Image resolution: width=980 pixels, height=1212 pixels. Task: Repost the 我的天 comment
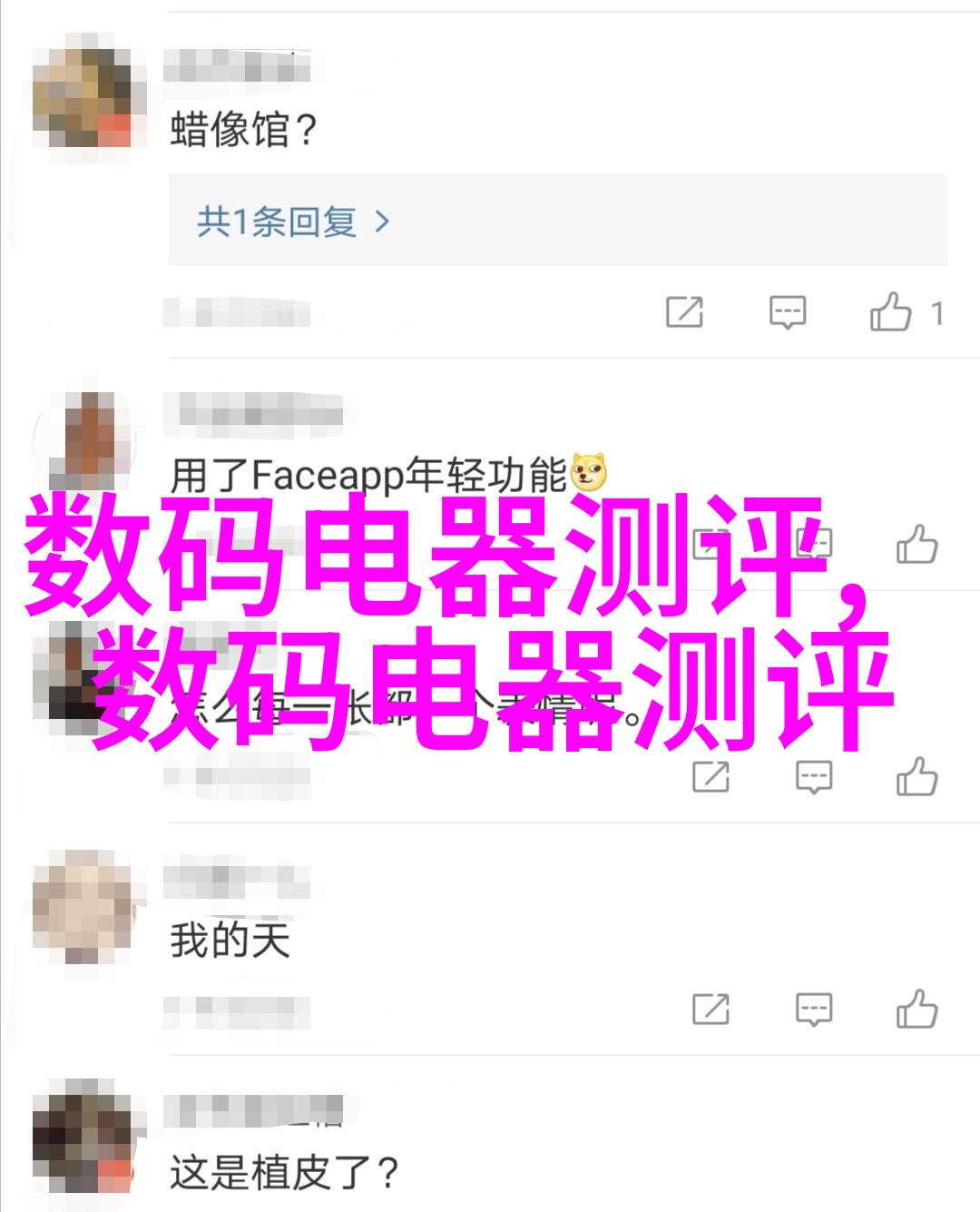tap(710, 1009)
